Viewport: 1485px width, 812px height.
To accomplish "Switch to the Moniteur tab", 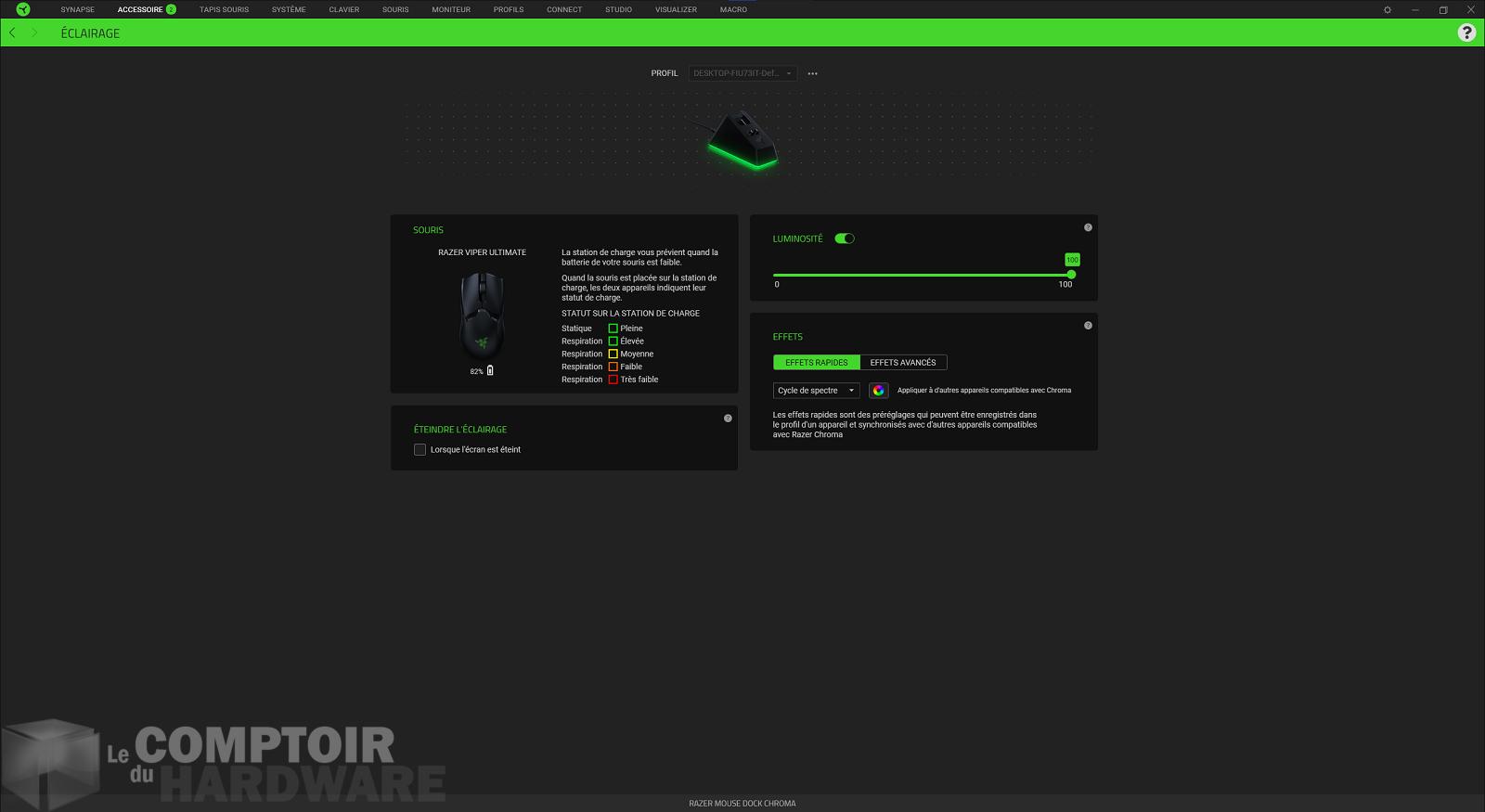I will [x=451, y=9].
